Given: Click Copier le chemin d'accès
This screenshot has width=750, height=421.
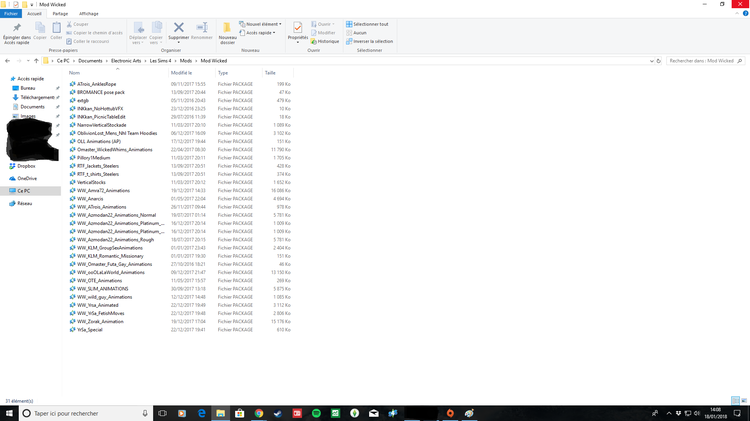Looking at the screenshot, I should [x=94, y=33].
